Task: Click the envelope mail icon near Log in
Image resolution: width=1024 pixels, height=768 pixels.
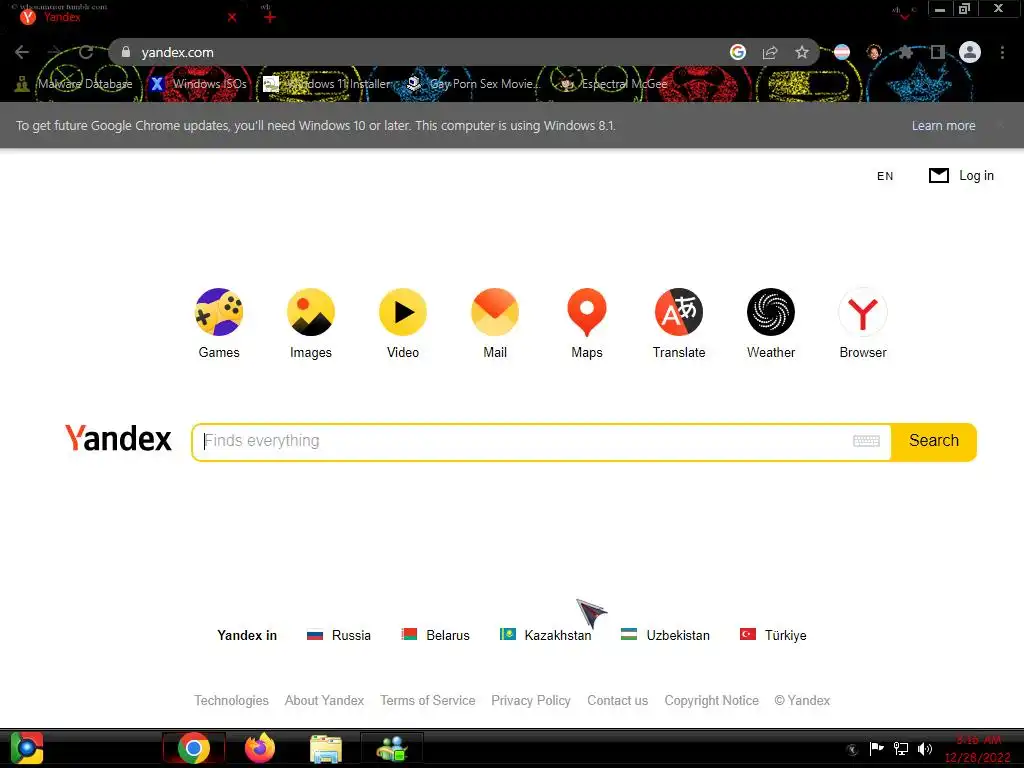Action: pyautogui.click(x=939, y=176)
